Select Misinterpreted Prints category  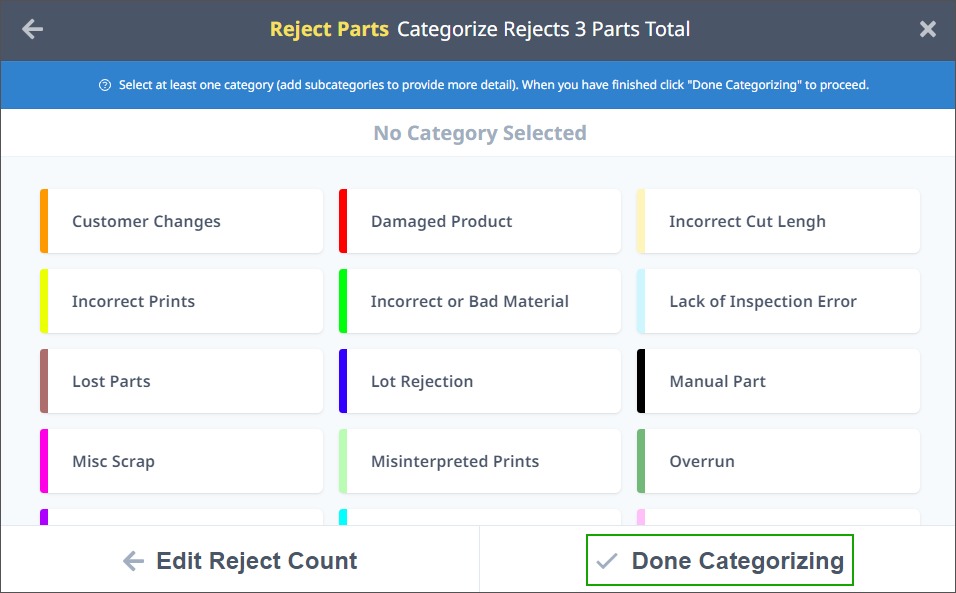pyautogui.click(x=480, y=461)
